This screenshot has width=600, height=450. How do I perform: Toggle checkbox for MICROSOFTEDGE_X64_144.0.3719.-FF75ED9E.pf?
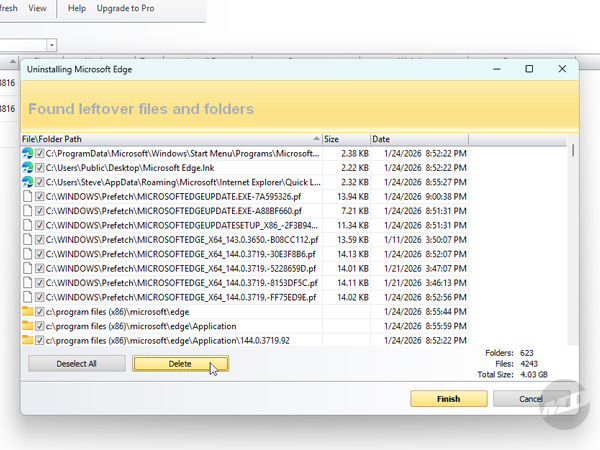click(x=40, y=298)
